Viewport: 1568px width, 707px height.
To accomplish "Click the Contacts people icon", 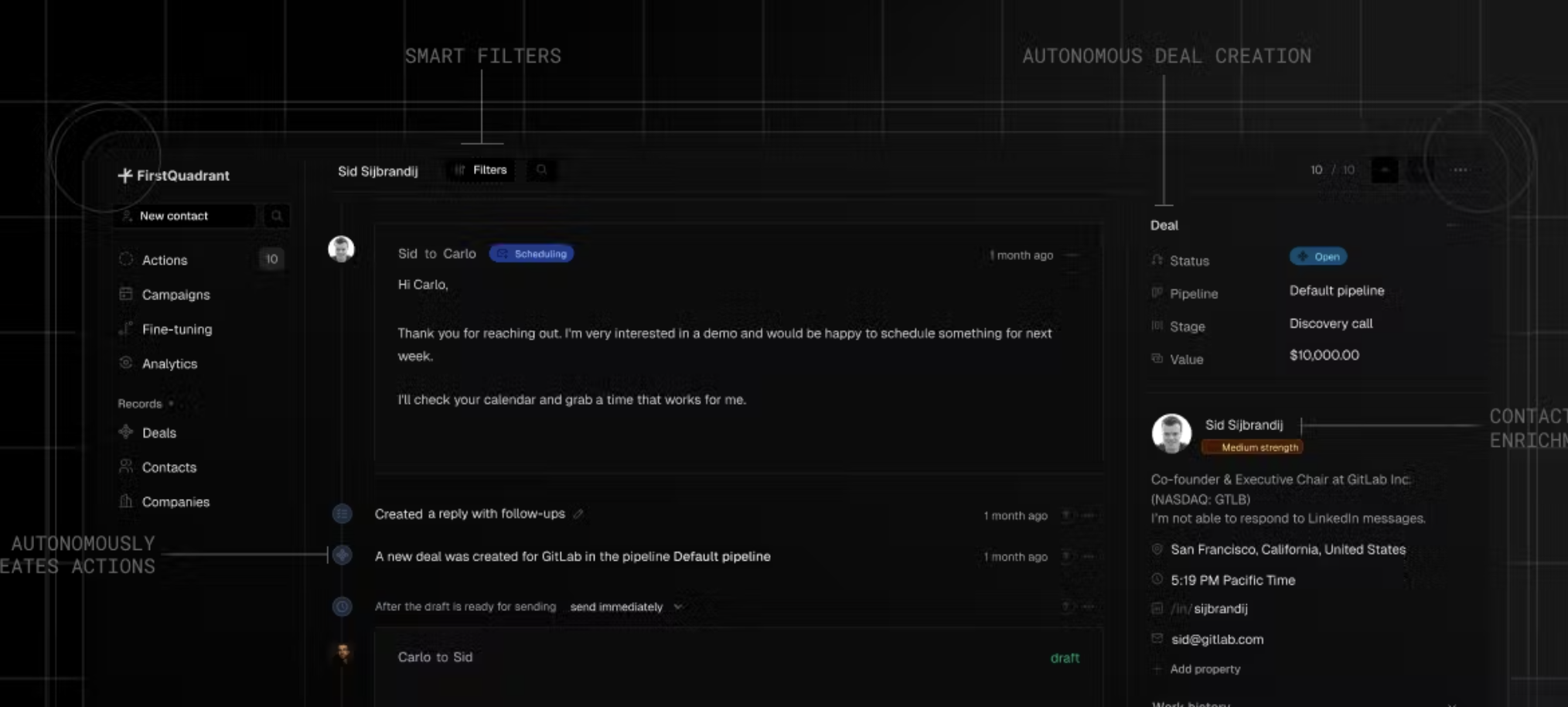I will pos(126,466).
